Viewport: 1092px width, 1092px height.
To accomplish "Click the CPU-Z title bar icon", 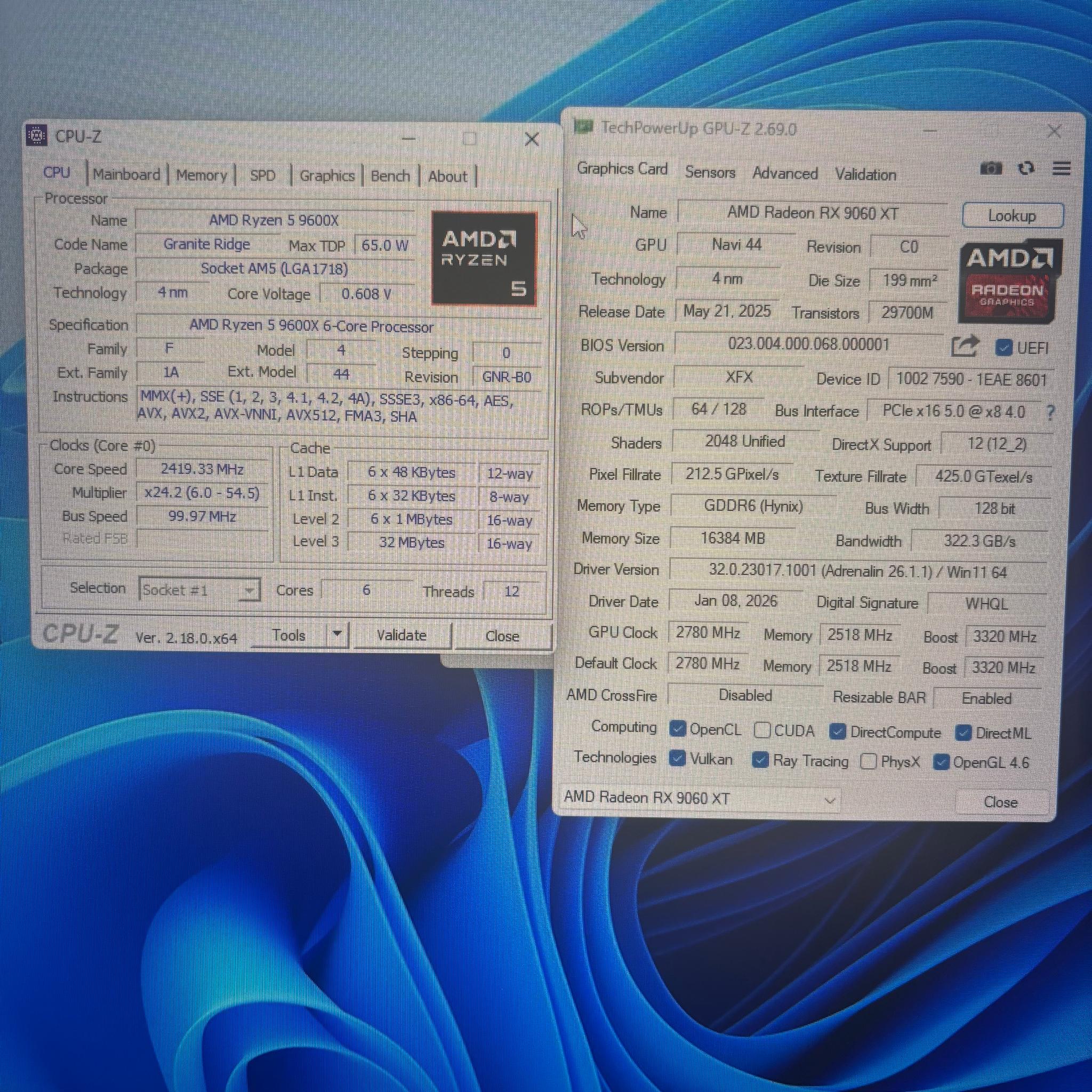I will pyautogui.click(x=37, y=135).
